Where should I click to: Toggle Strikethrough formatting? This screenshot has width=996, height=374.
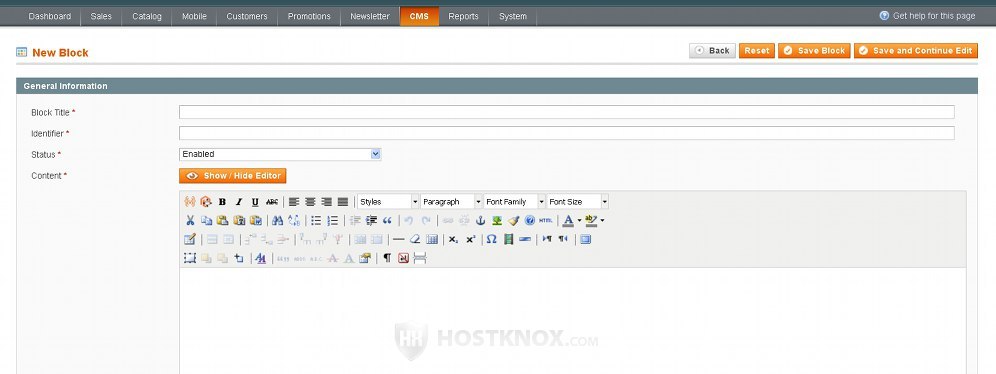pos(272,202)
